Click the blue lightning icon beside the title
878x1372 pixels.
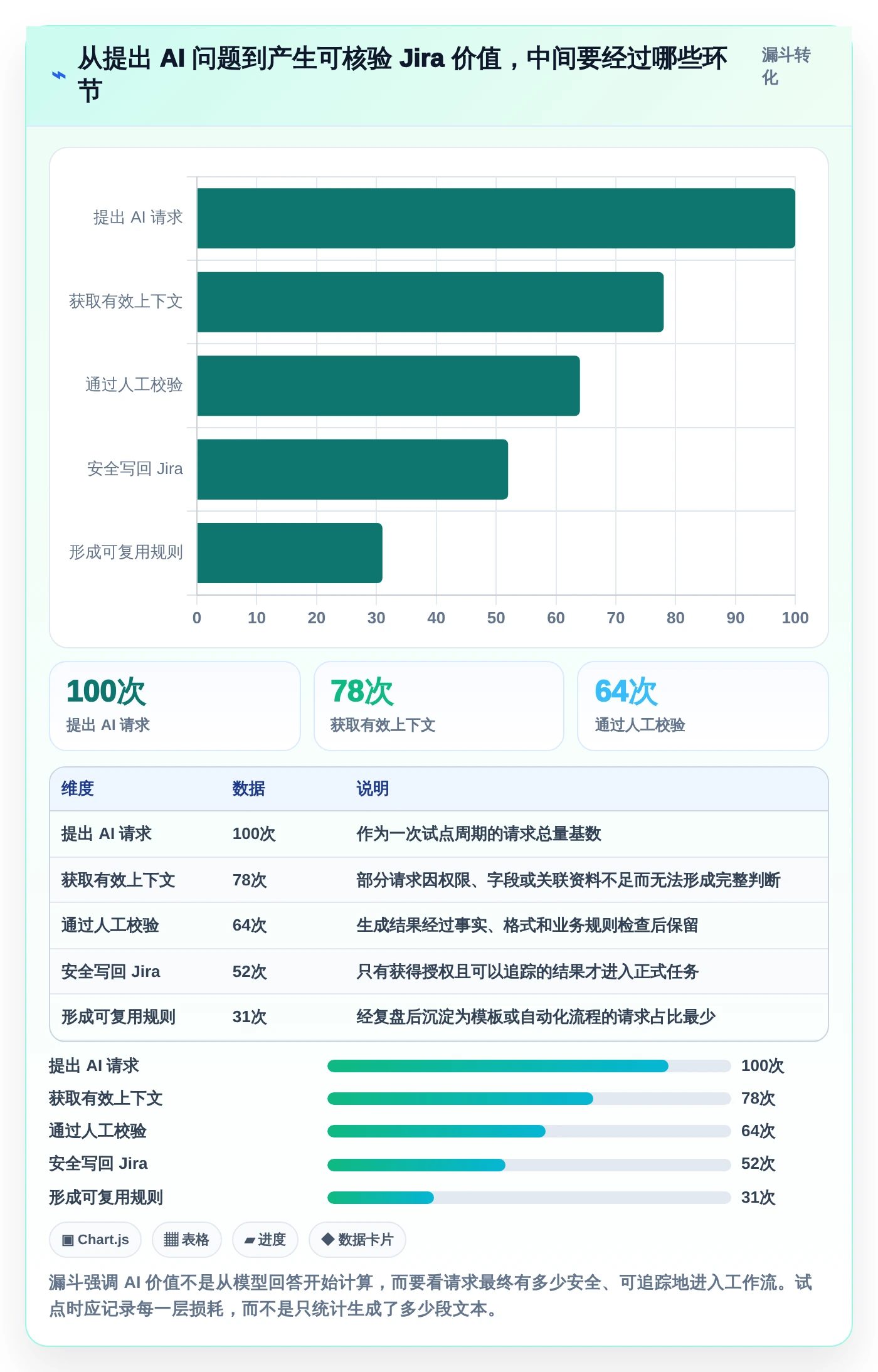58,75
